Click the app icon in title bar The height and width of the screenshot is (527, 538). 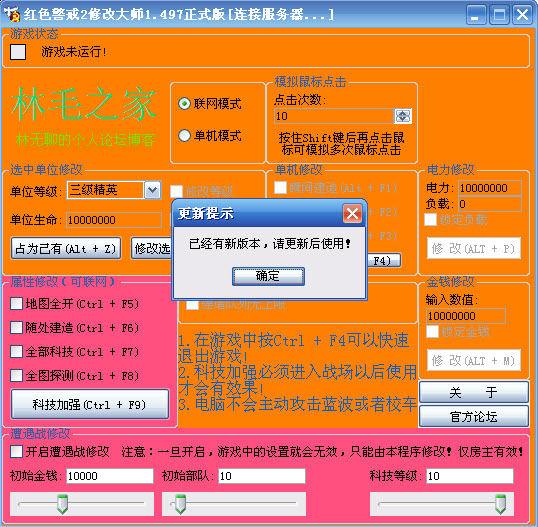point(12,14)
